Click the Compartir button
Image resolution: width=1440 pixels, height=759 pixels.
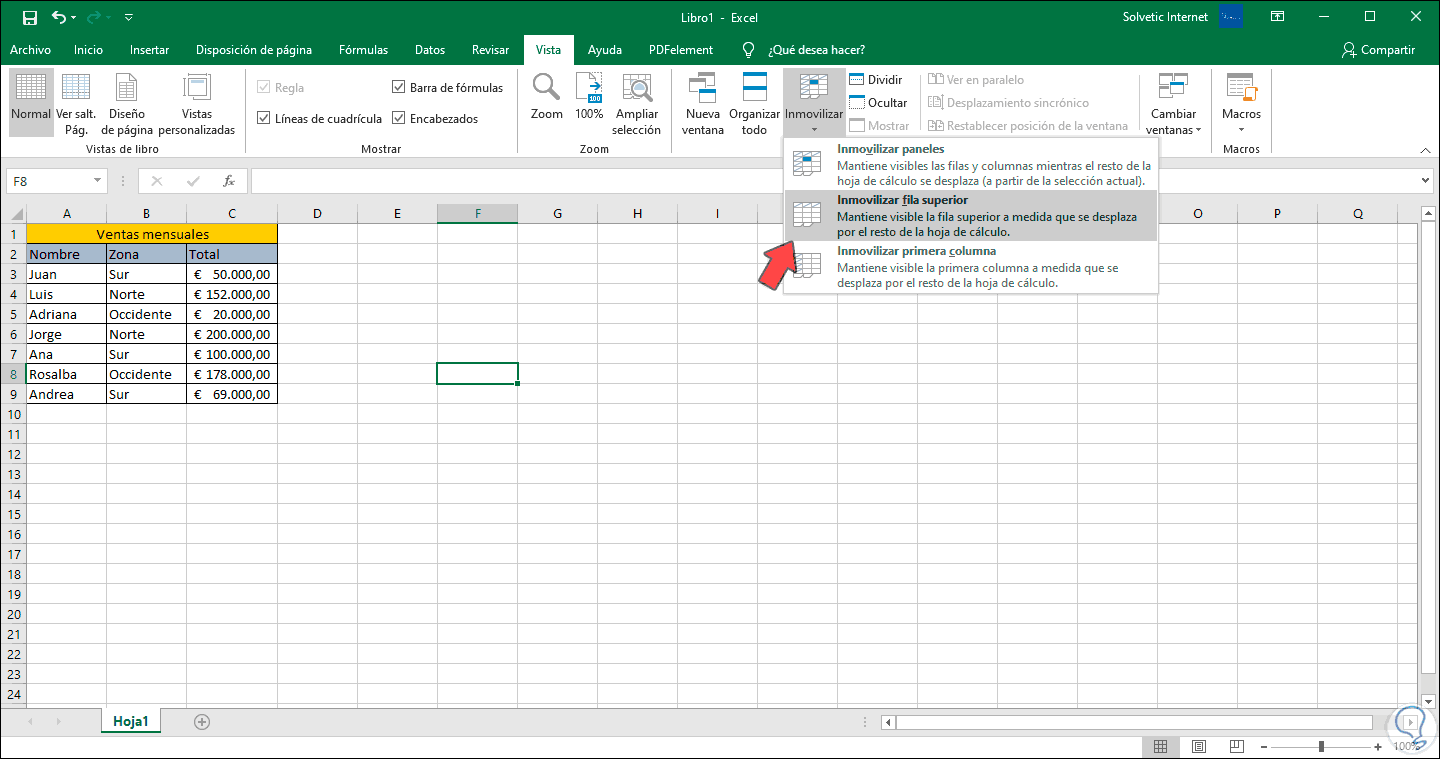[x=1378, y=50]
